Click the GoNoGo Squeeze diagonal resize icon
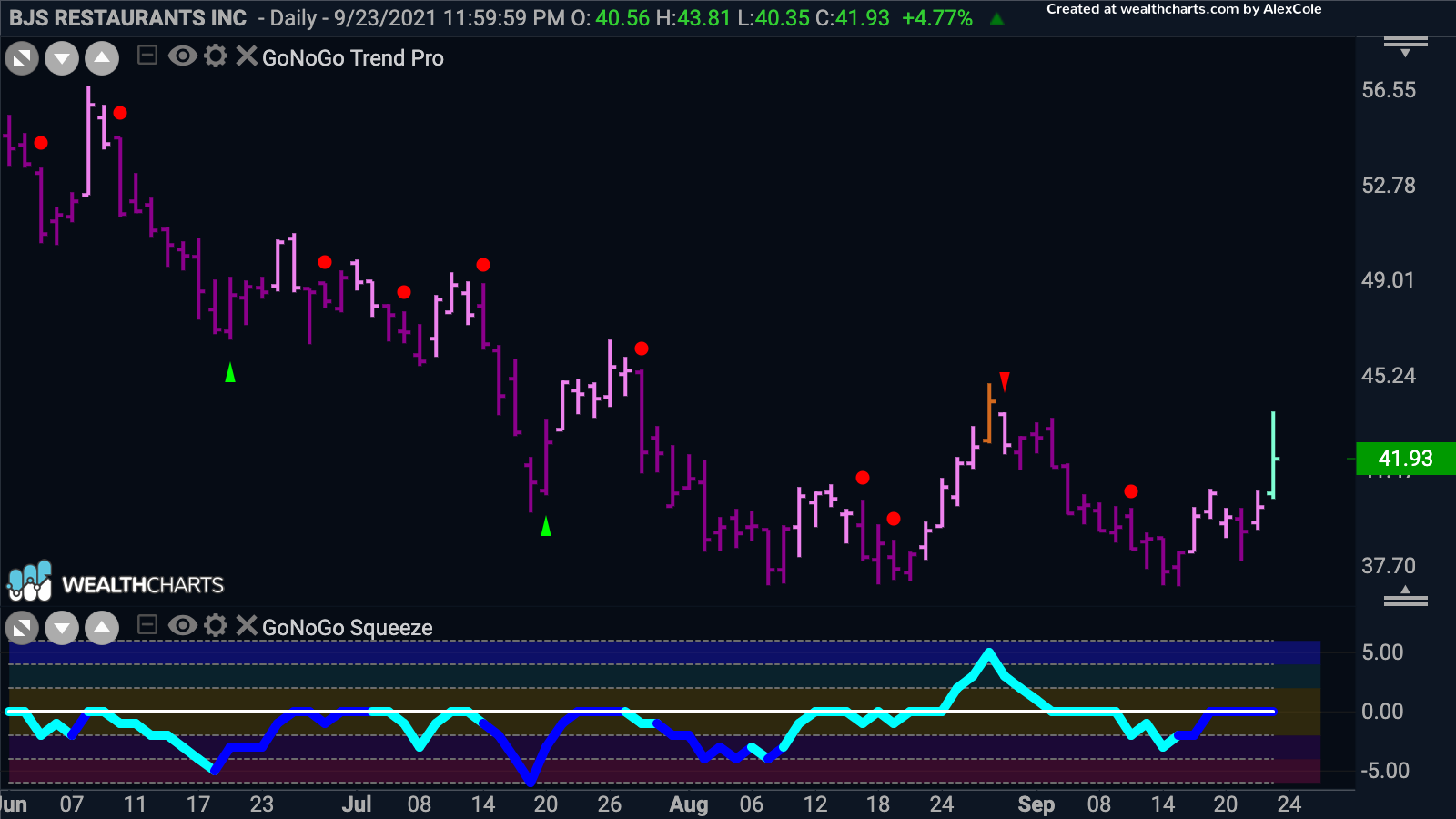The width and height of the screenshot is (1456, 819). [x=22, y=628]
